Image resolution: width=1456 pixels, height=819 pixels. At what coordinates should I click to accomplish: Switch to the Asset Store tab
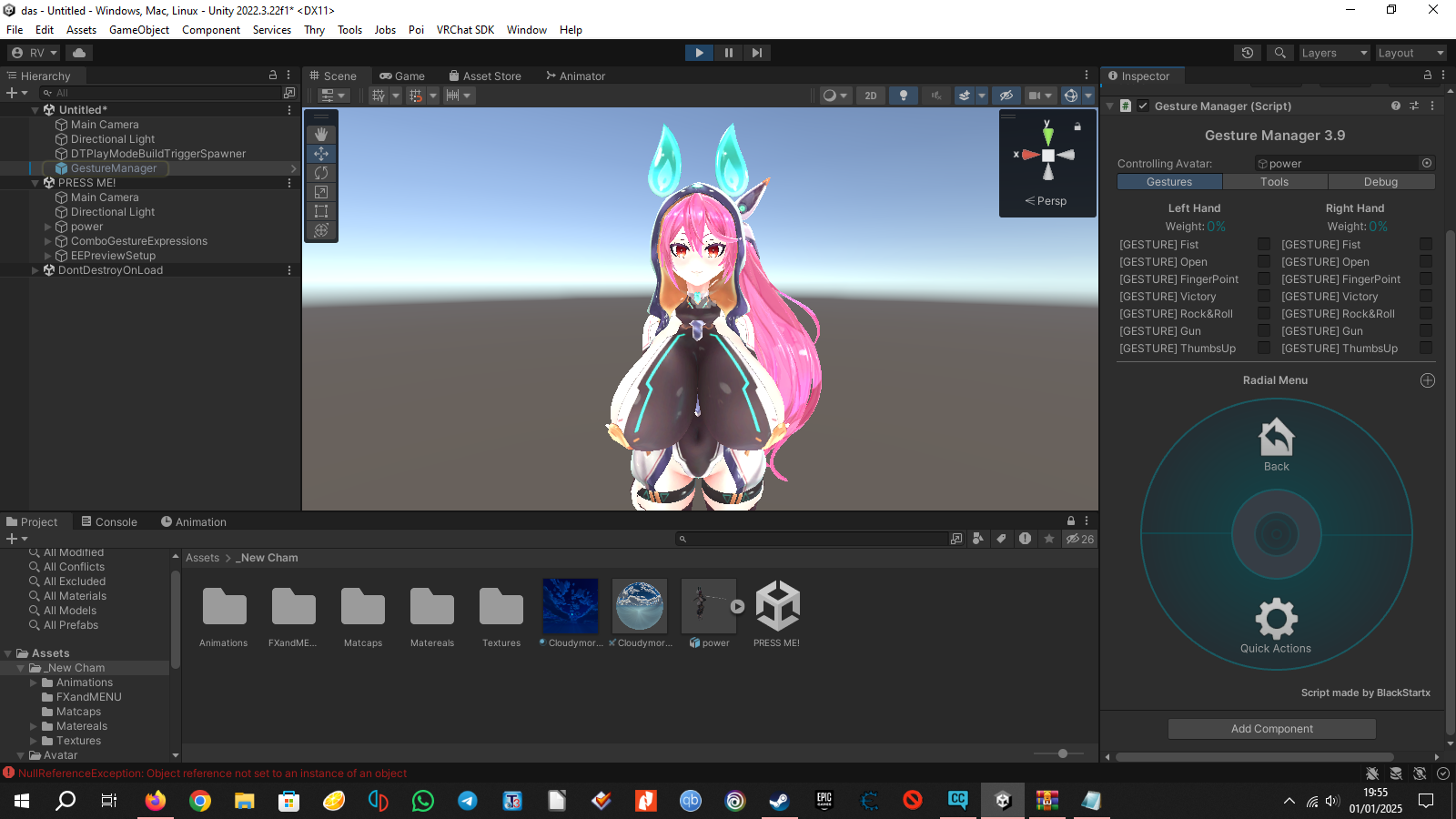(x=485, y=76)
